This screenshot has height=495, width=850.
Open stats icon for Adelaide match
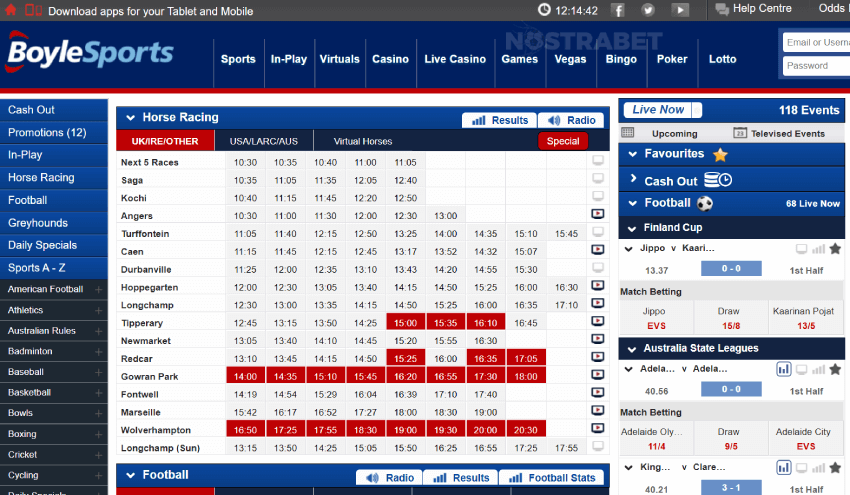click(x=783, y=370)
